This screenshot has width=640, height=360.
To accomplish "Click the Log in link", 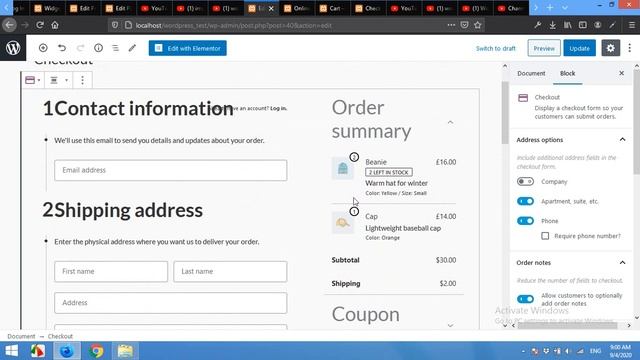I will click(278, 108).
